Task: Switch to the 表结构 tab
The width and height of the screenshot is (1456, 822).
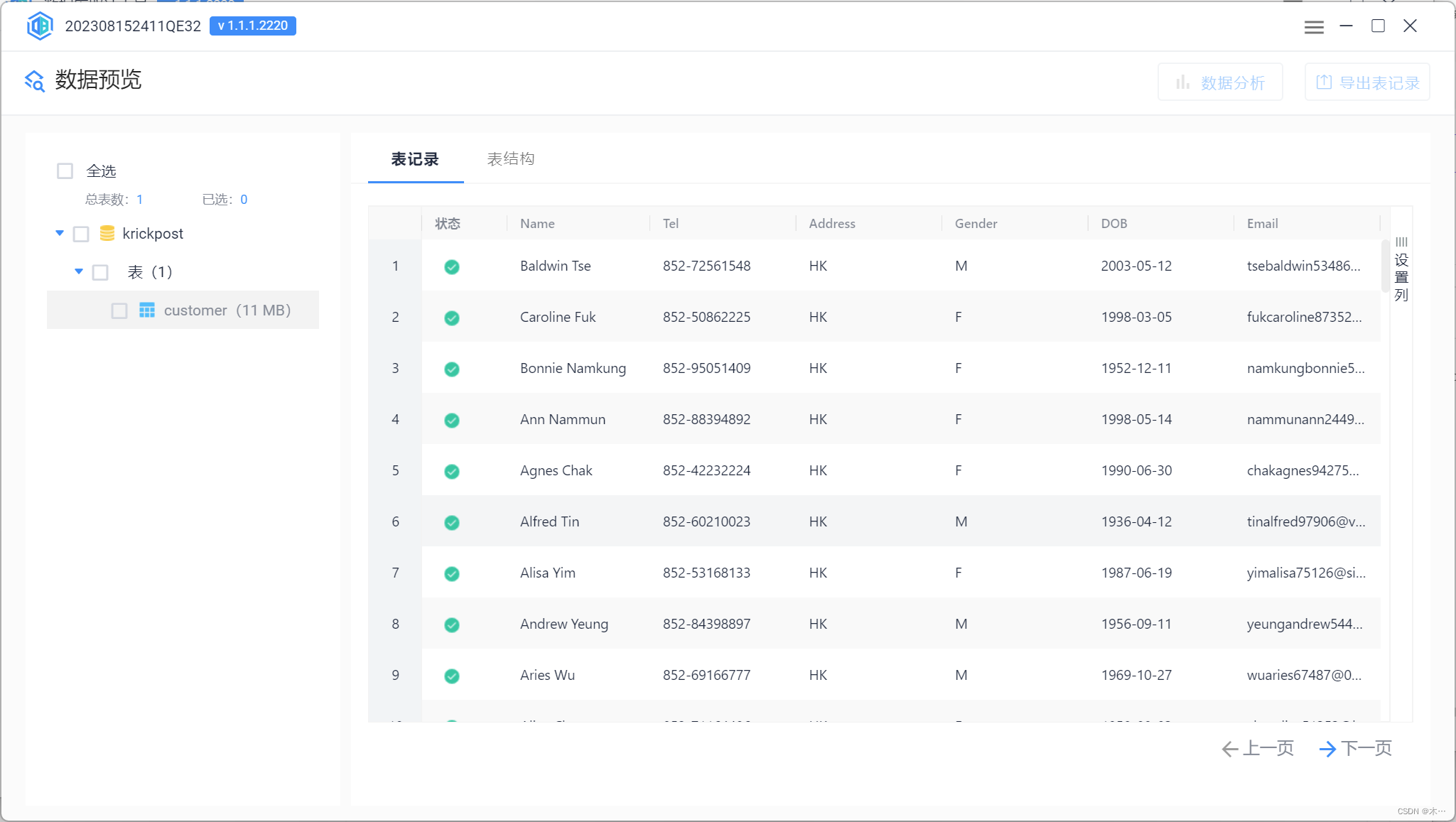Action: point(510,159)
